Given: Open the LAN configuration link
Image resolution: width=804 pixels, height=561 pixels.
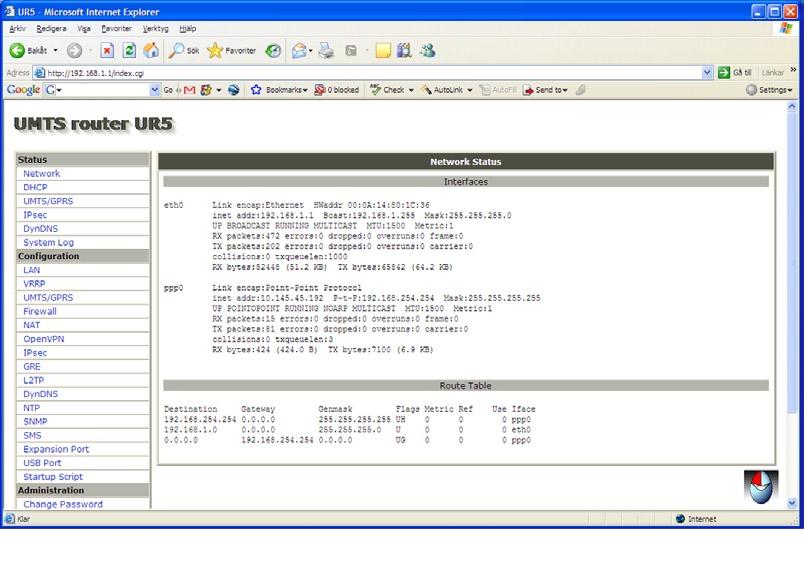Looking at the screenshot, I should coord(31,270).
